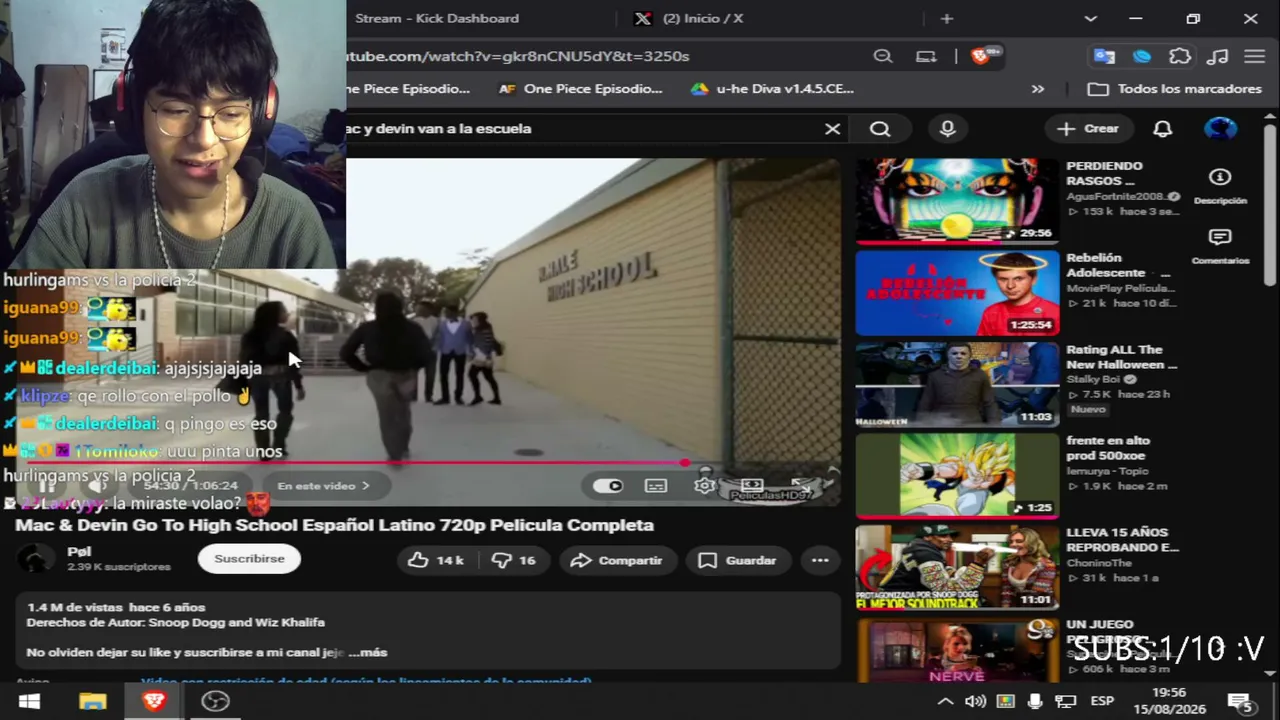
Task: Open the Windows notification center icon
Action: [1240, 701]
